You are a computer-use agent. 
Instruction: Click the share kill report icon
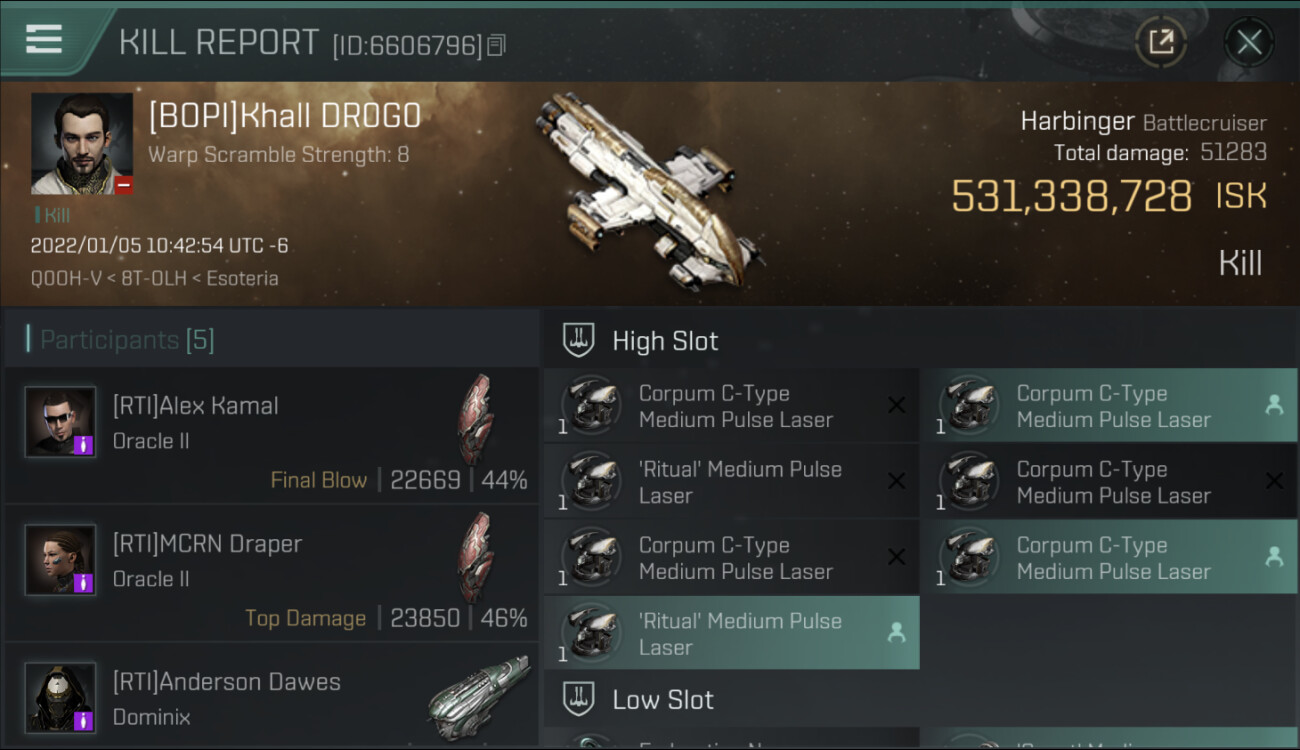coord(1161,42)
